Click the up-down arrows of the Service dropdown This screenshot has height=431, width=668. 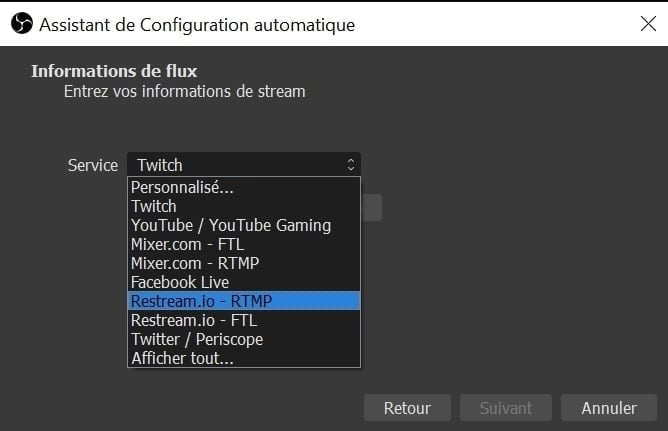pyautogui.click(x=351, y=165)
